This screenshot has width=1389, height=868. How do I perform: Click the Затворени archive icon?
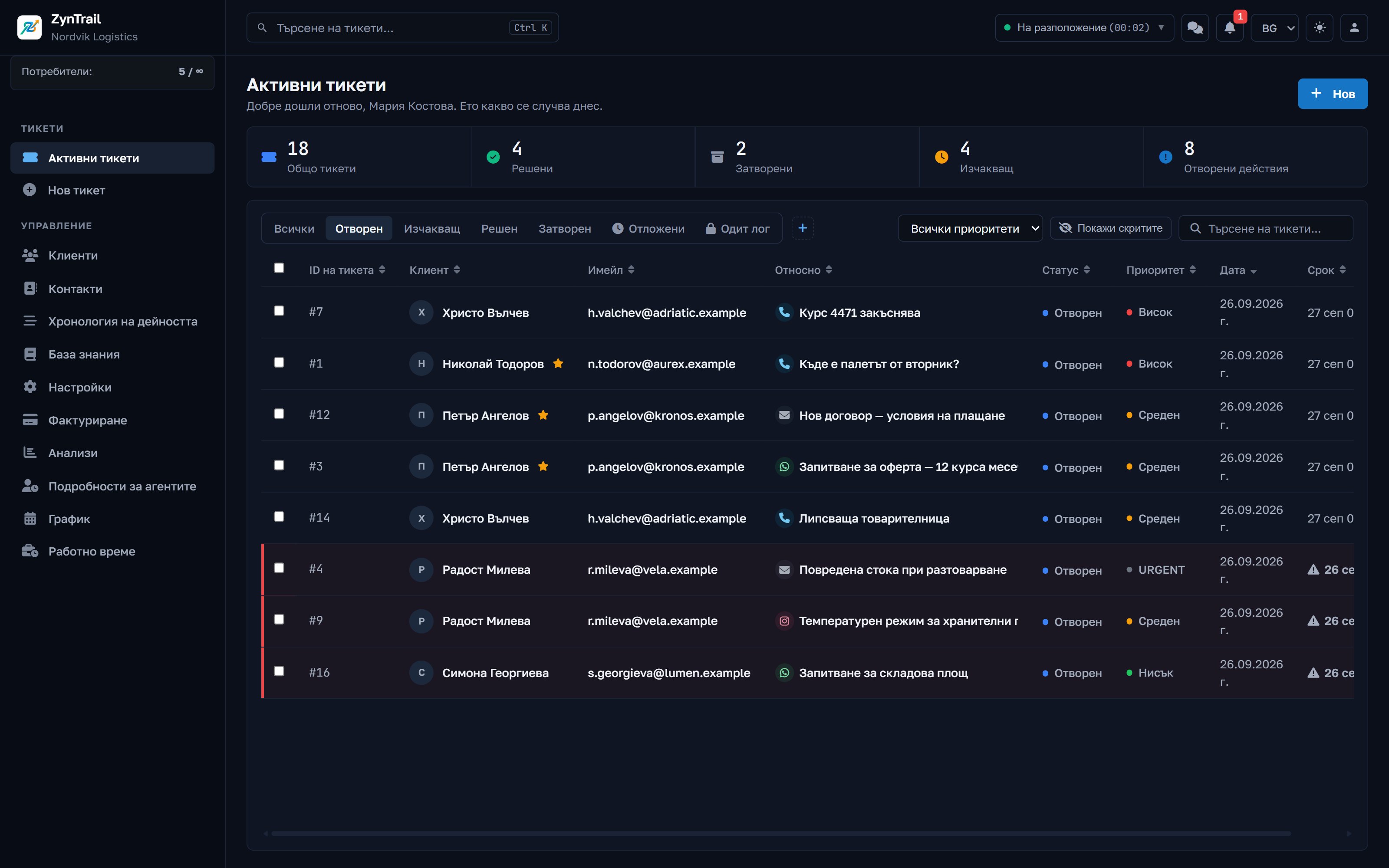point(717,157)
